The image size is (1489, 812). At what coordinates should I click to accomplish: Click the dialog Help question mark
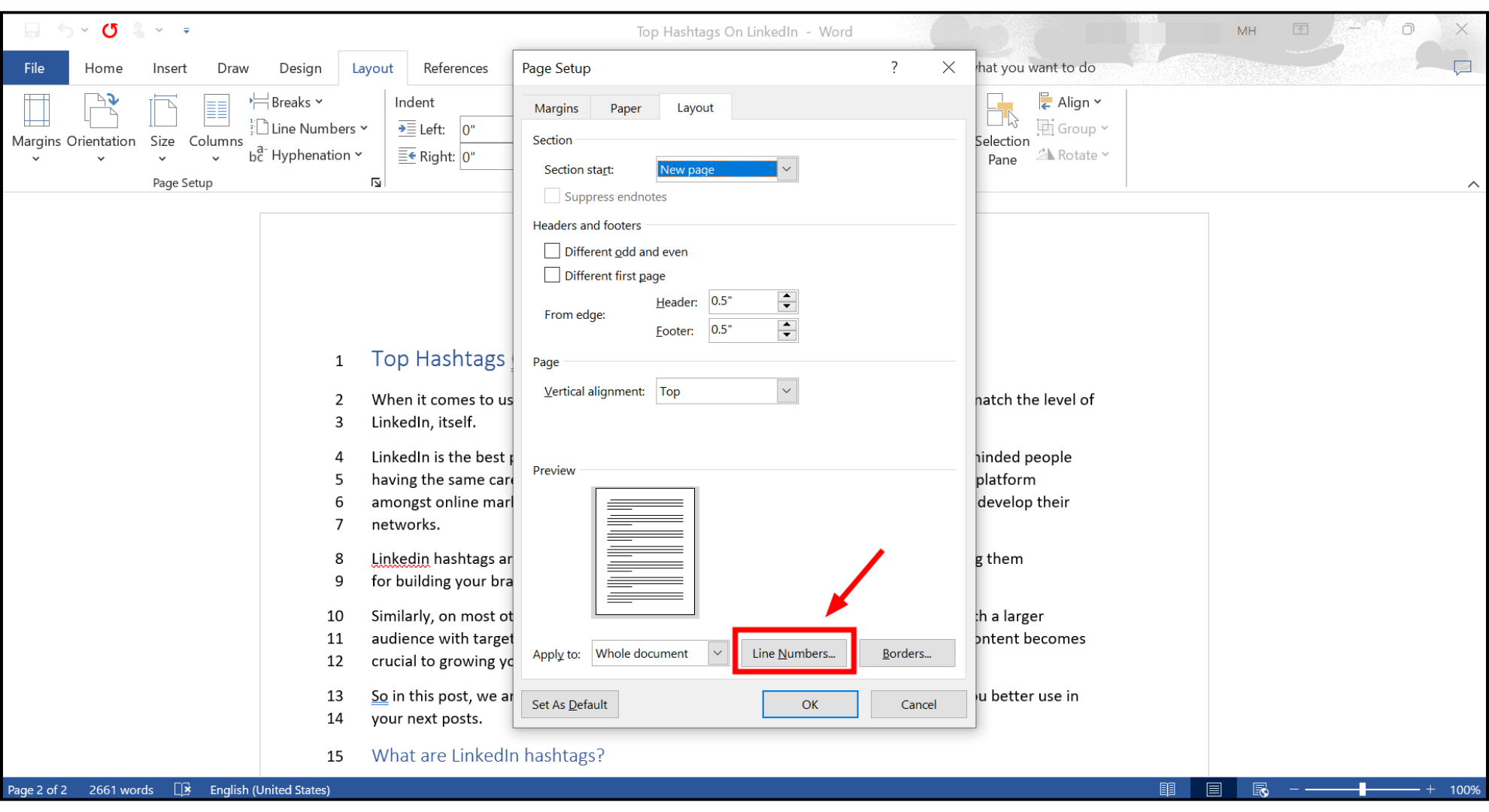tap(894, 68)
